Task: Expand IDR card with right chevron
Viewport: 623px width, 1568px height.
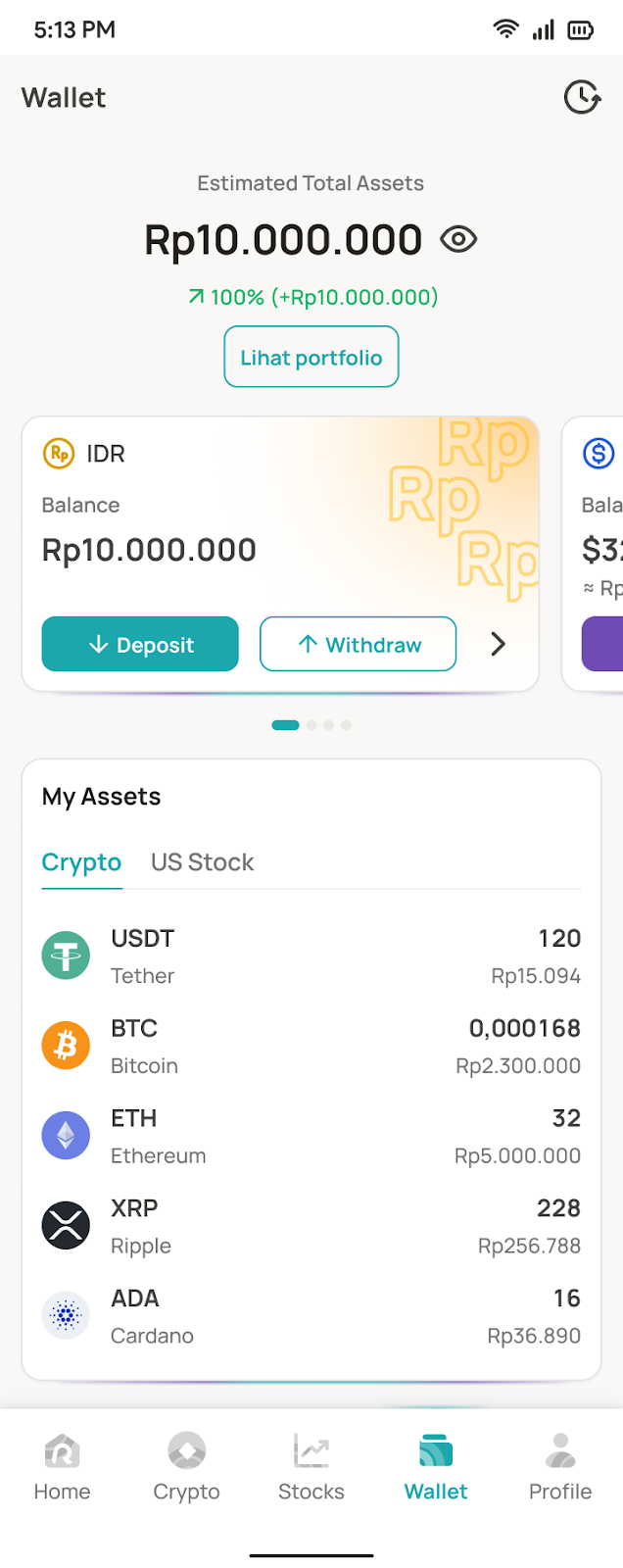Action: point(498,644)
